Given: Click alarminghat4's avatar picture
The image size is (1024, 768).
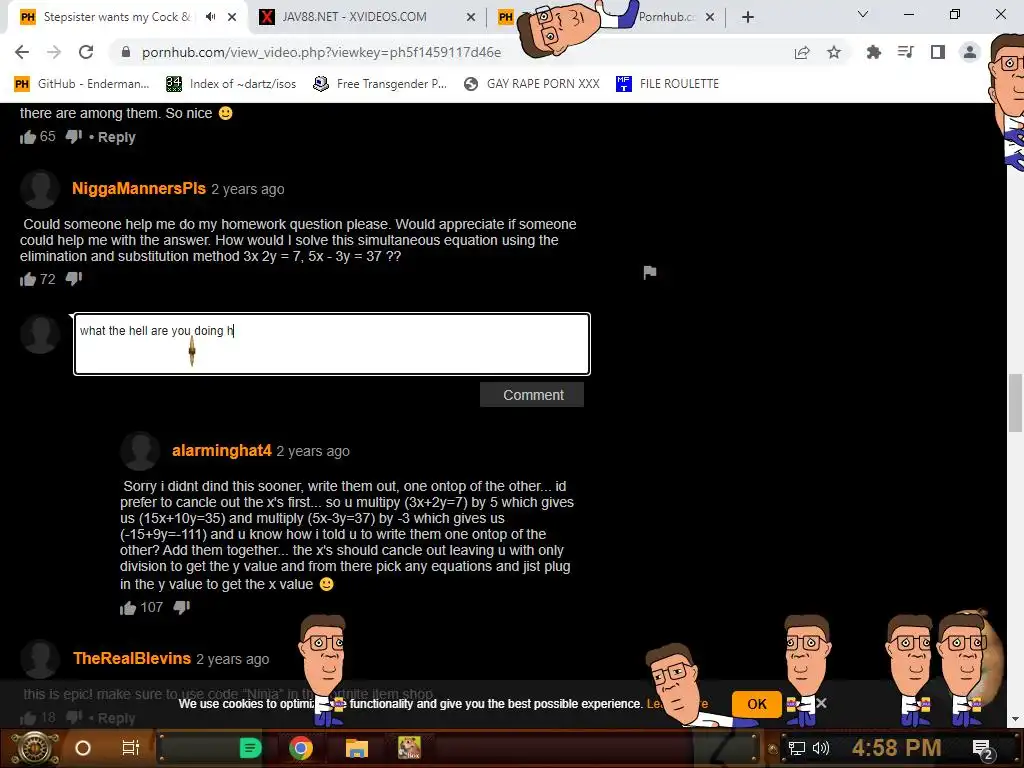Looking at the screenshot, I should (x=140, y=451).
